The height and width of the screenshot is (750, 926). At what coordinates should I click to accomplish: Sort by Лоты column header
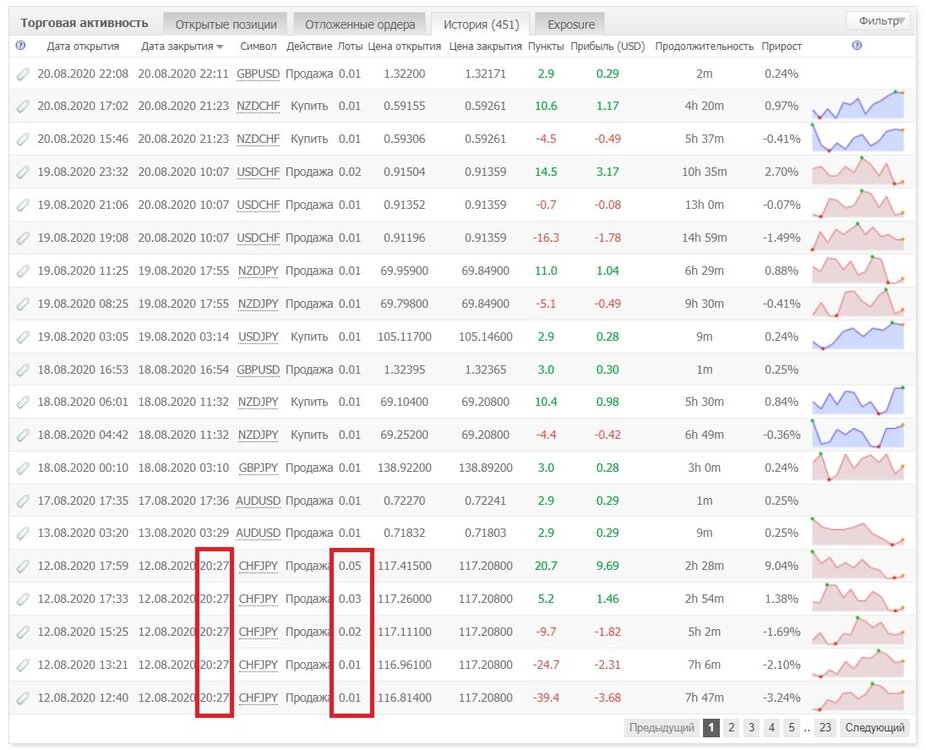tap(350, 46)
